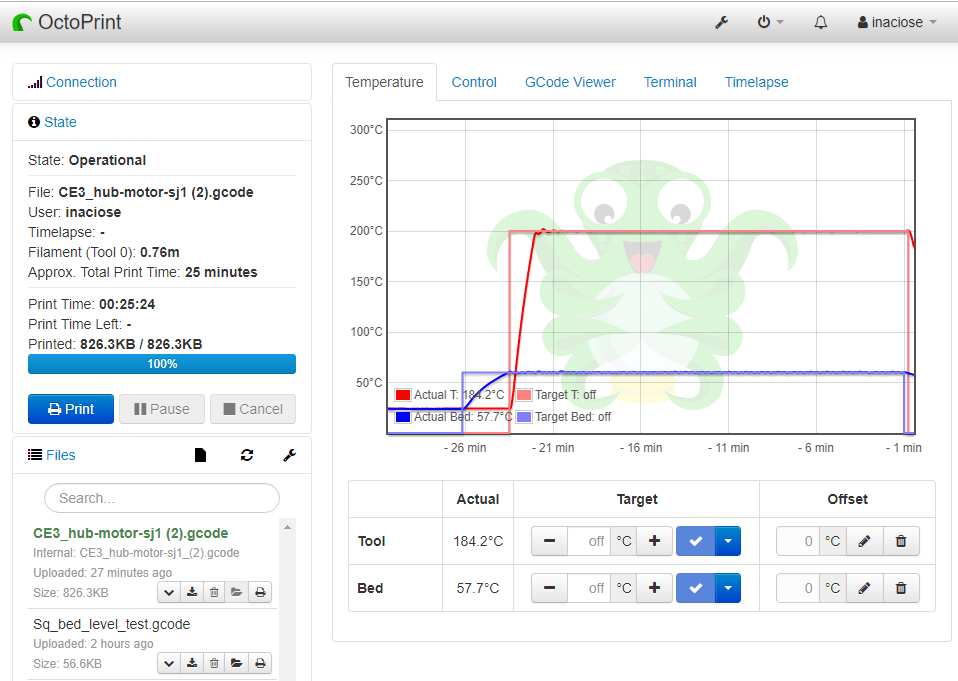This screenshot has height=681, width=958.
Task: Confirm the Bed target temperature with the checkmark
Action: (695, 588)
